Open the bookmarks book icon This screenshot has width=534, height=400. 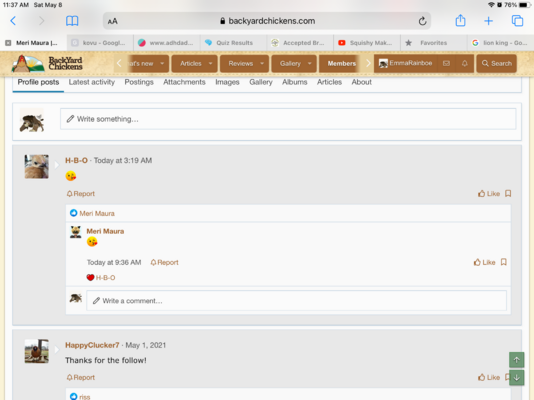72,21
